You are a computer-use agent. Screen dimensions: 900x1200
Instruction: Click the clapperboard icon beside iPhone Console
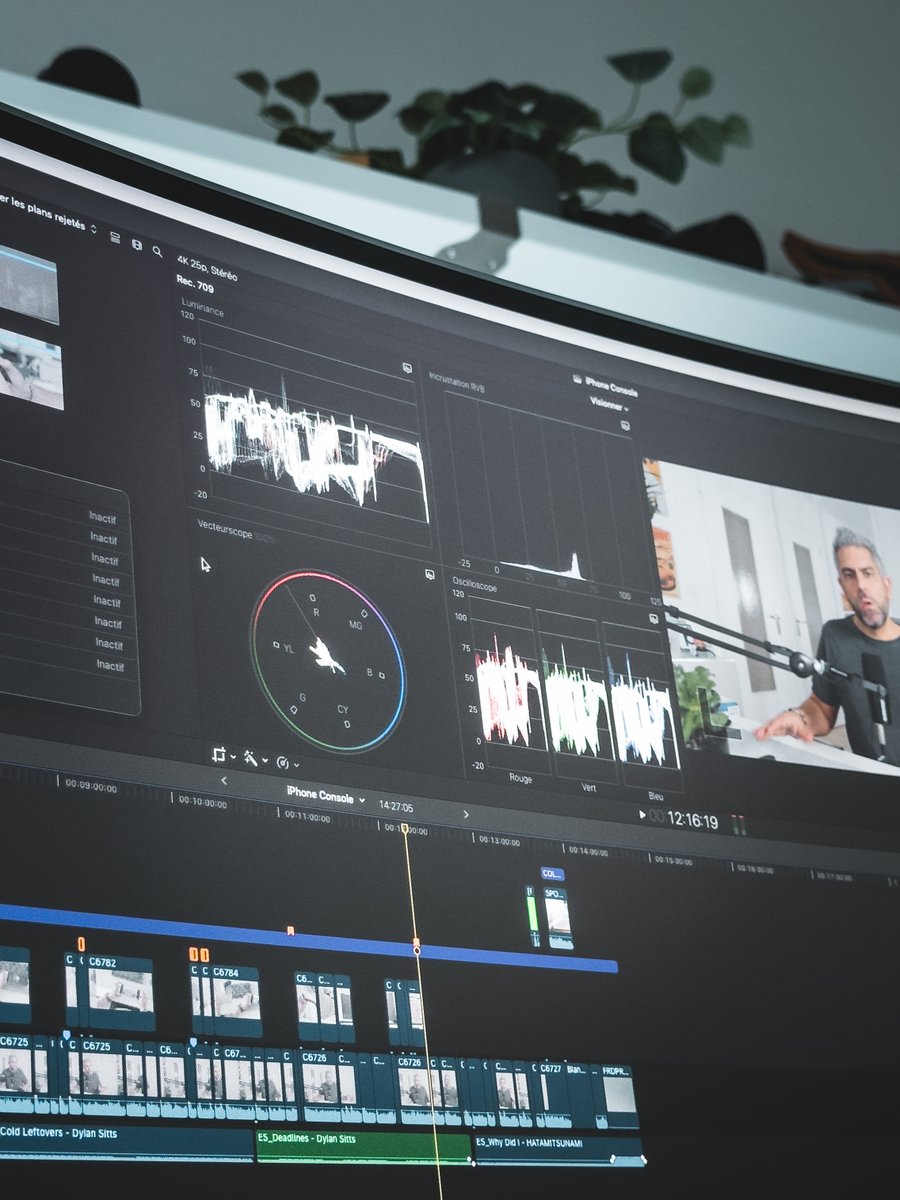point(577,379)
